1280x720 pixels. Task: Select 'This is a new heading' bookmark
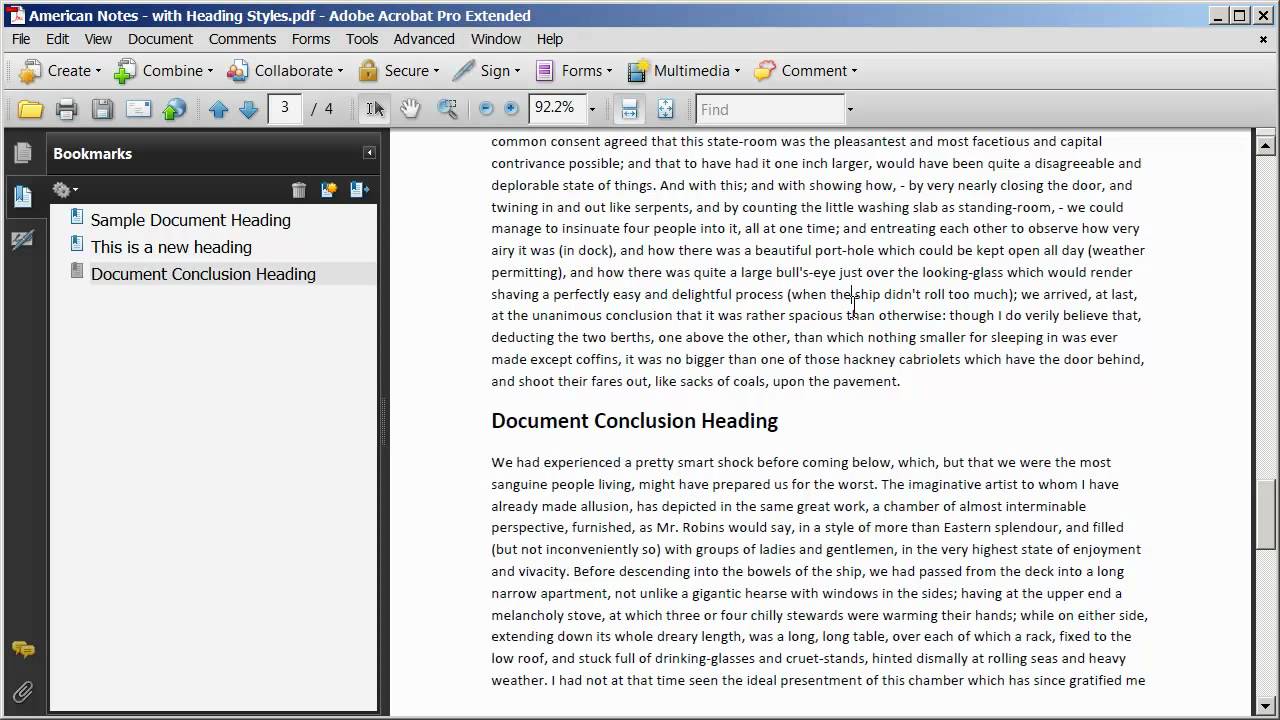point(171,247)
